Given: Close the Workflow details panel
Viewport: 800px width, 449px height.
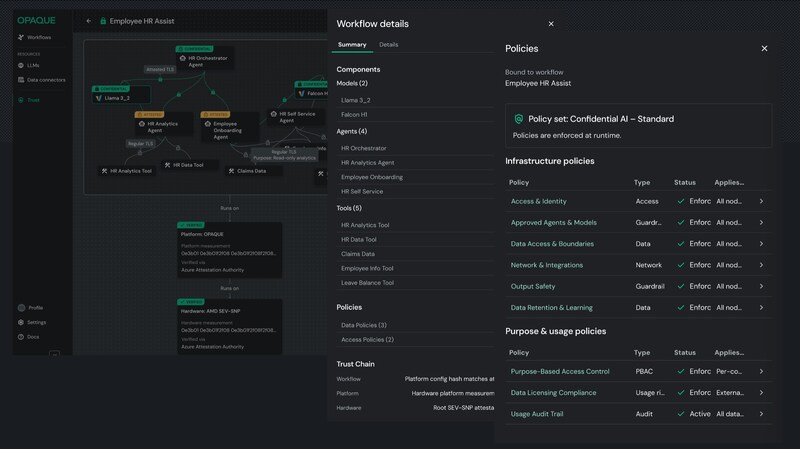Looking at the screenshot, I should click(551, 23).
